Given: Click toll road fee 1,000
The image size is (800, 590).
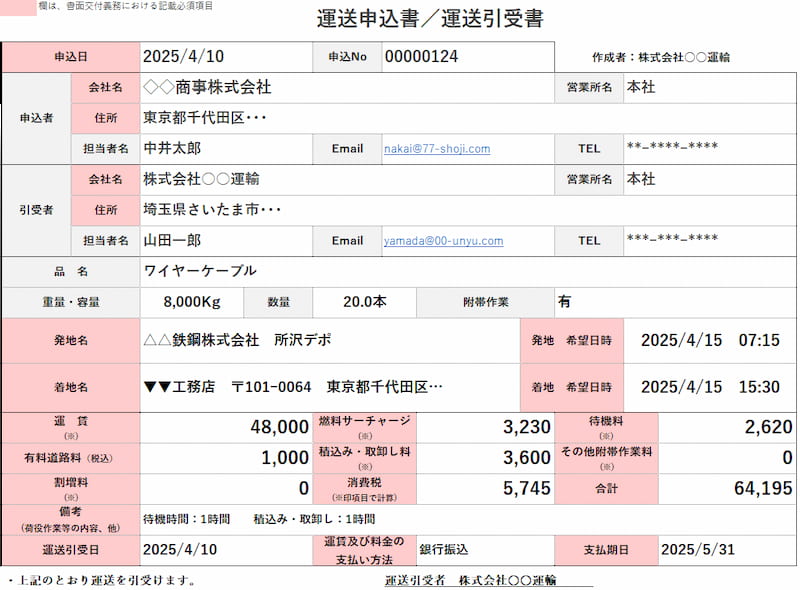Looking at the screenshot, I should coord(285,457).
